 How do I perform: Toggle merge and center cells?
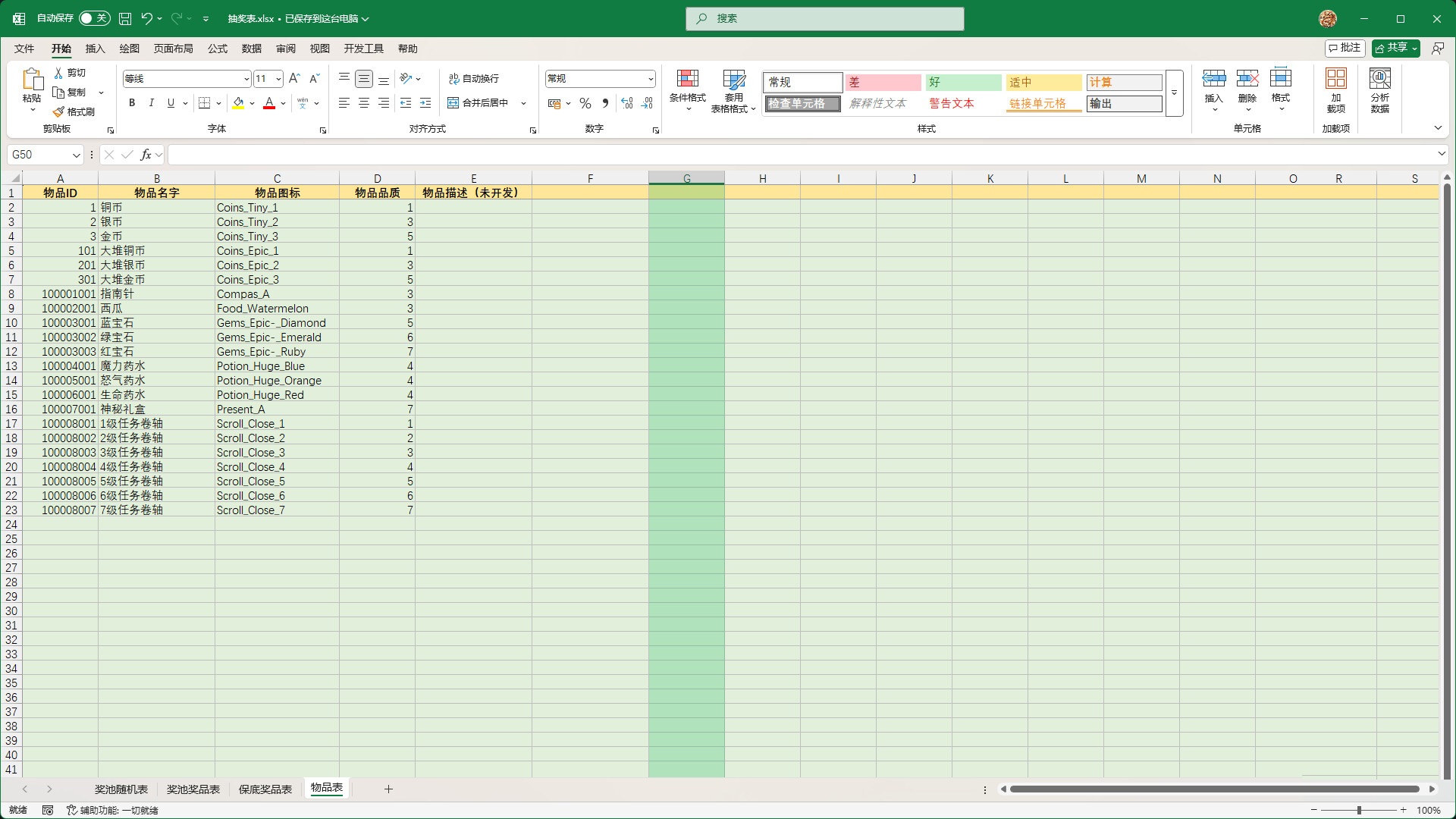(x=481, y=103)
